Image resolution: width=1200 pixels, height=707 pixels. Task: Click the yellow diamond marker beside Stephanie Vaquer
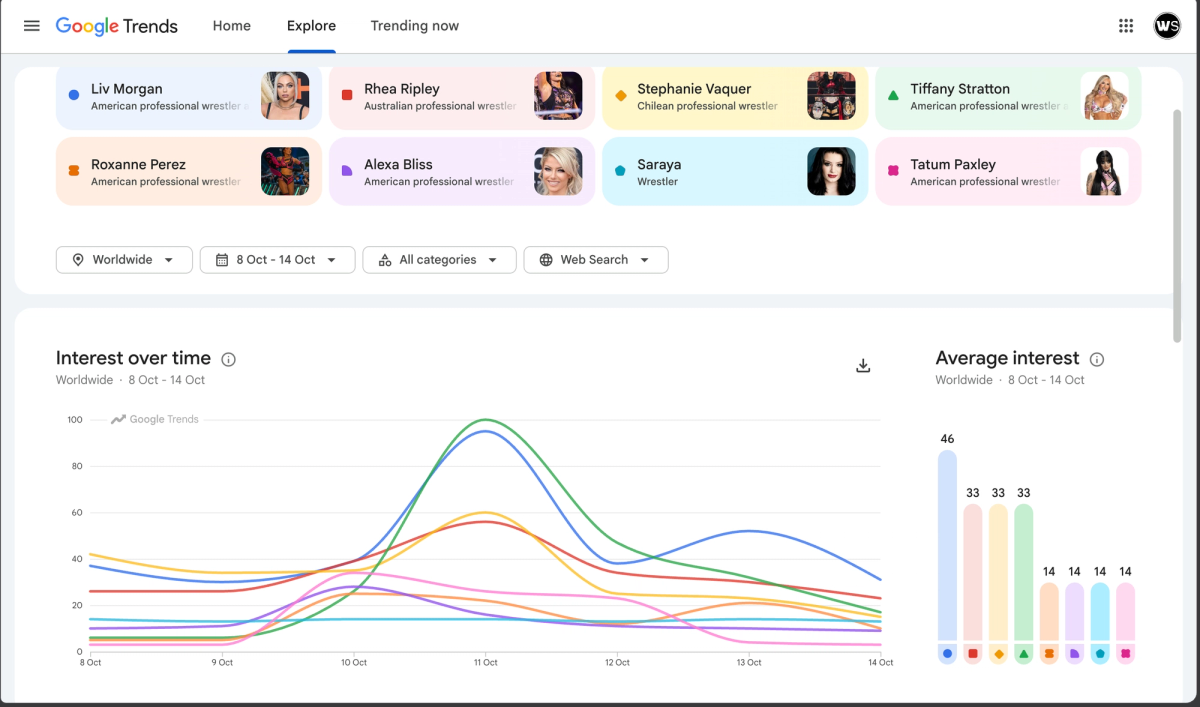click(620, 95)
